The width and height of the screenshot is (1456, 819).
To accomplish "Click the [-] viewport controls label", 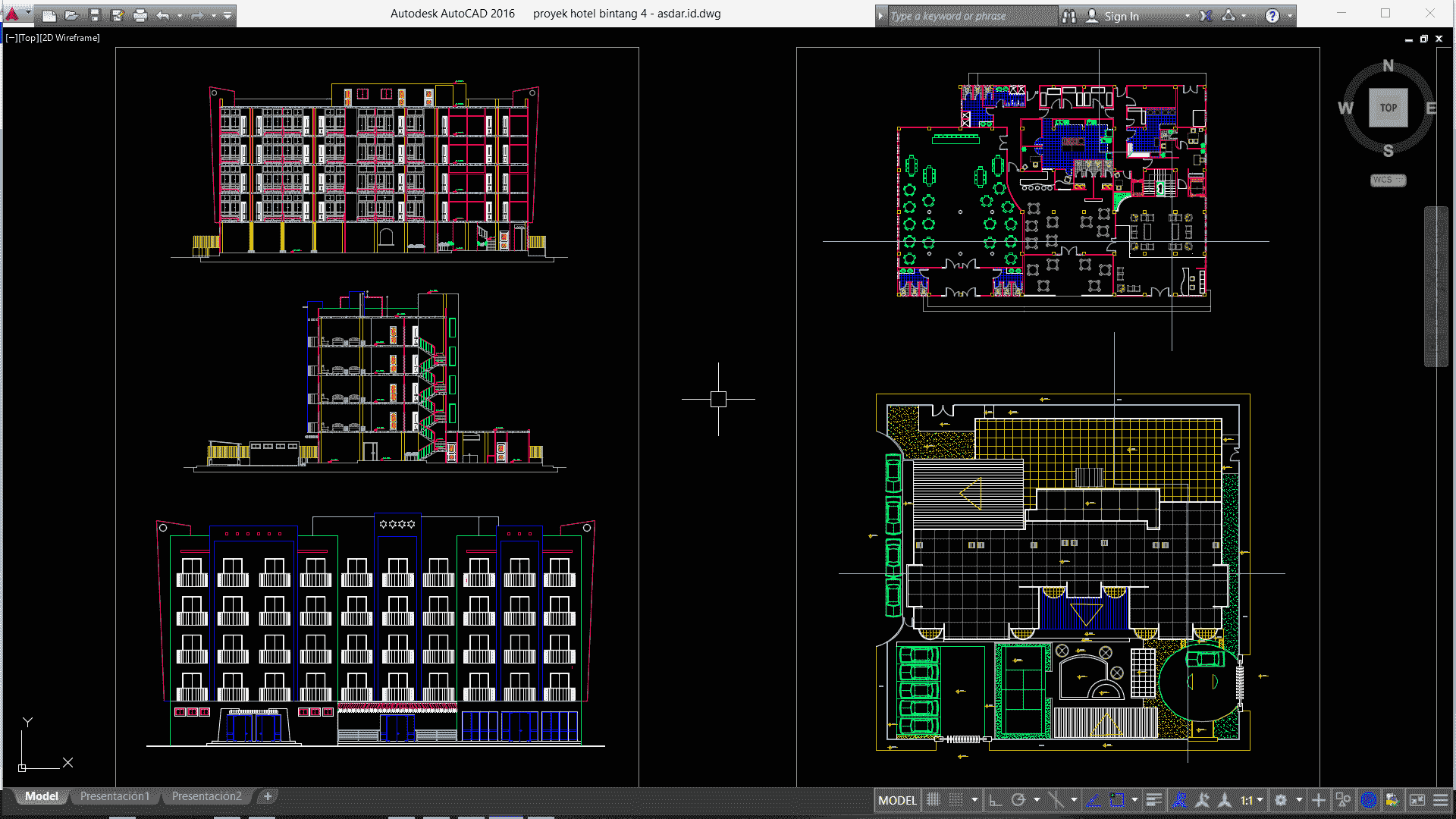I will 11,38.
